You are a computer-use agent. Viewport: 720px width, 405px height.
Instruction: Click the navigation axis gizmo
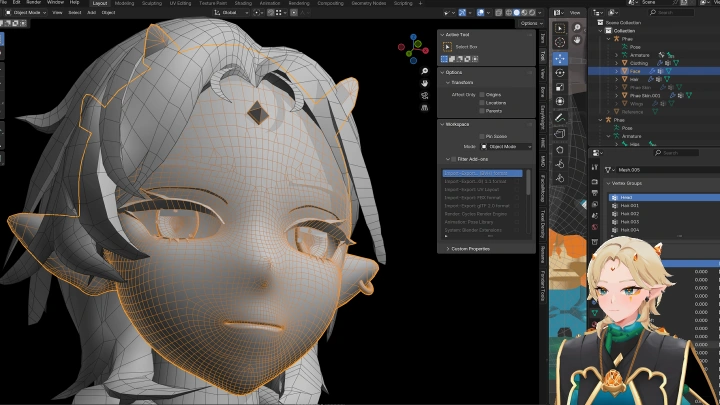pyautogui.click(x=413, y=48)
